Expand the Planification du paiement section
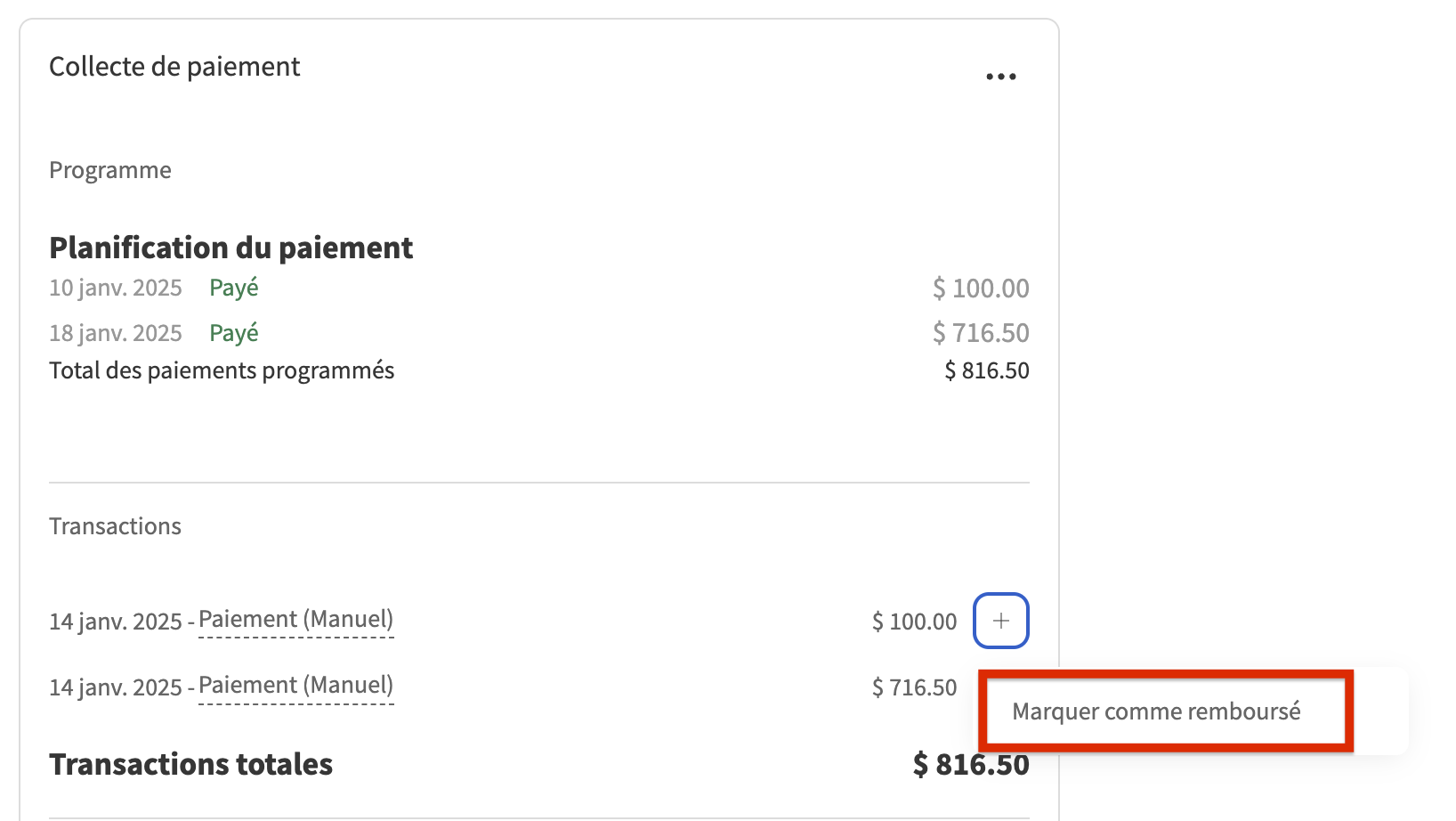This screenshot has height=821, width=1456. point(231,247)
